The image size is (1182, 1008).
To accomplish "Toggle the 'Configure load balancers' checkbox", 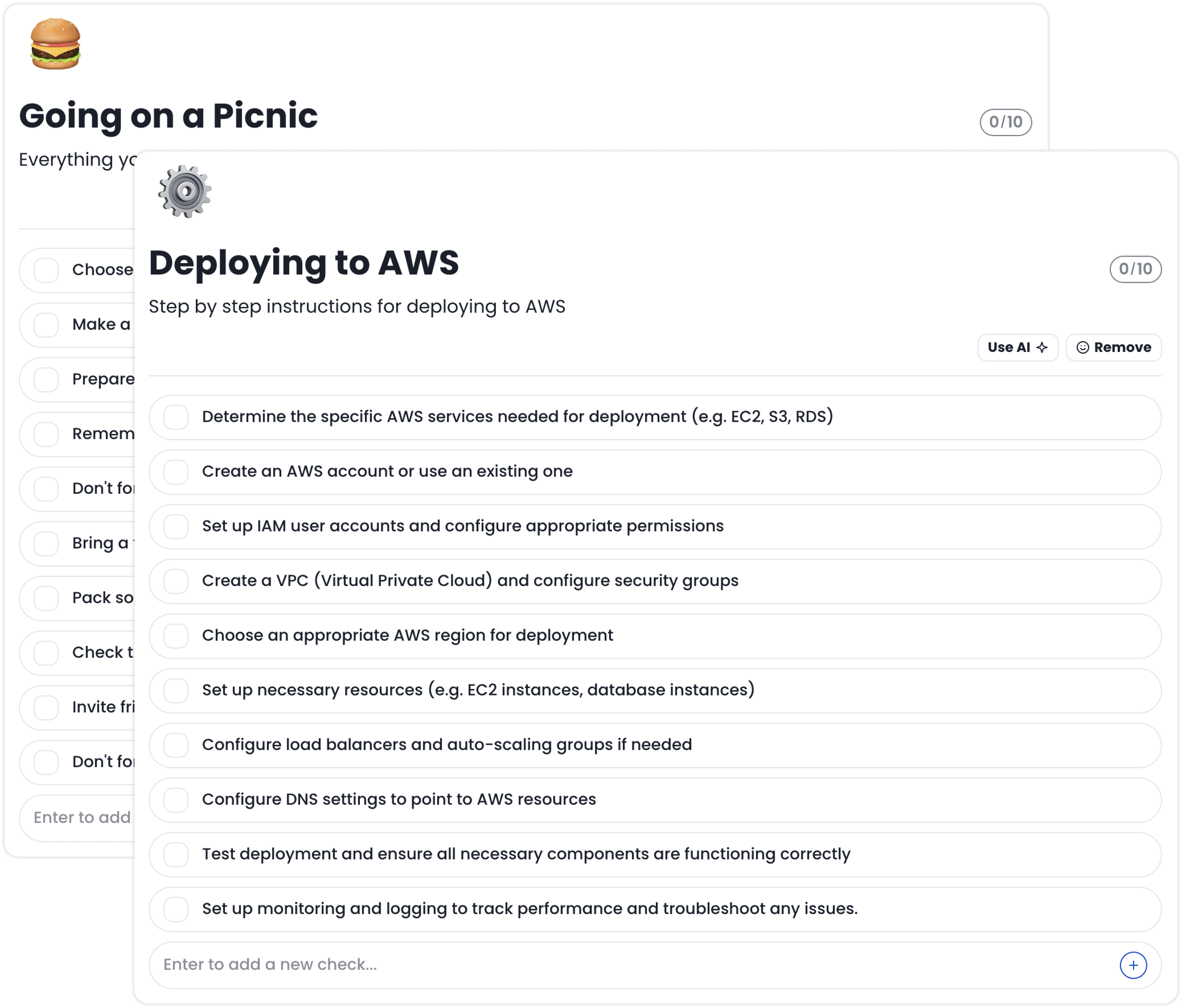I will pyautogui.click(x=176, y=745).
